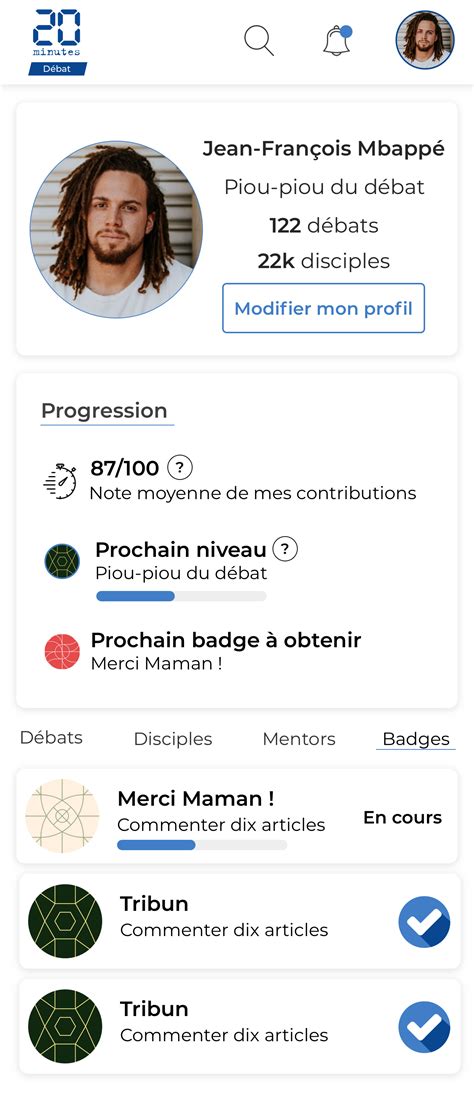Click the stopwatch icon beside 87/100
The width and height of the screenshot is (474, 1099).
coord(61,481)
